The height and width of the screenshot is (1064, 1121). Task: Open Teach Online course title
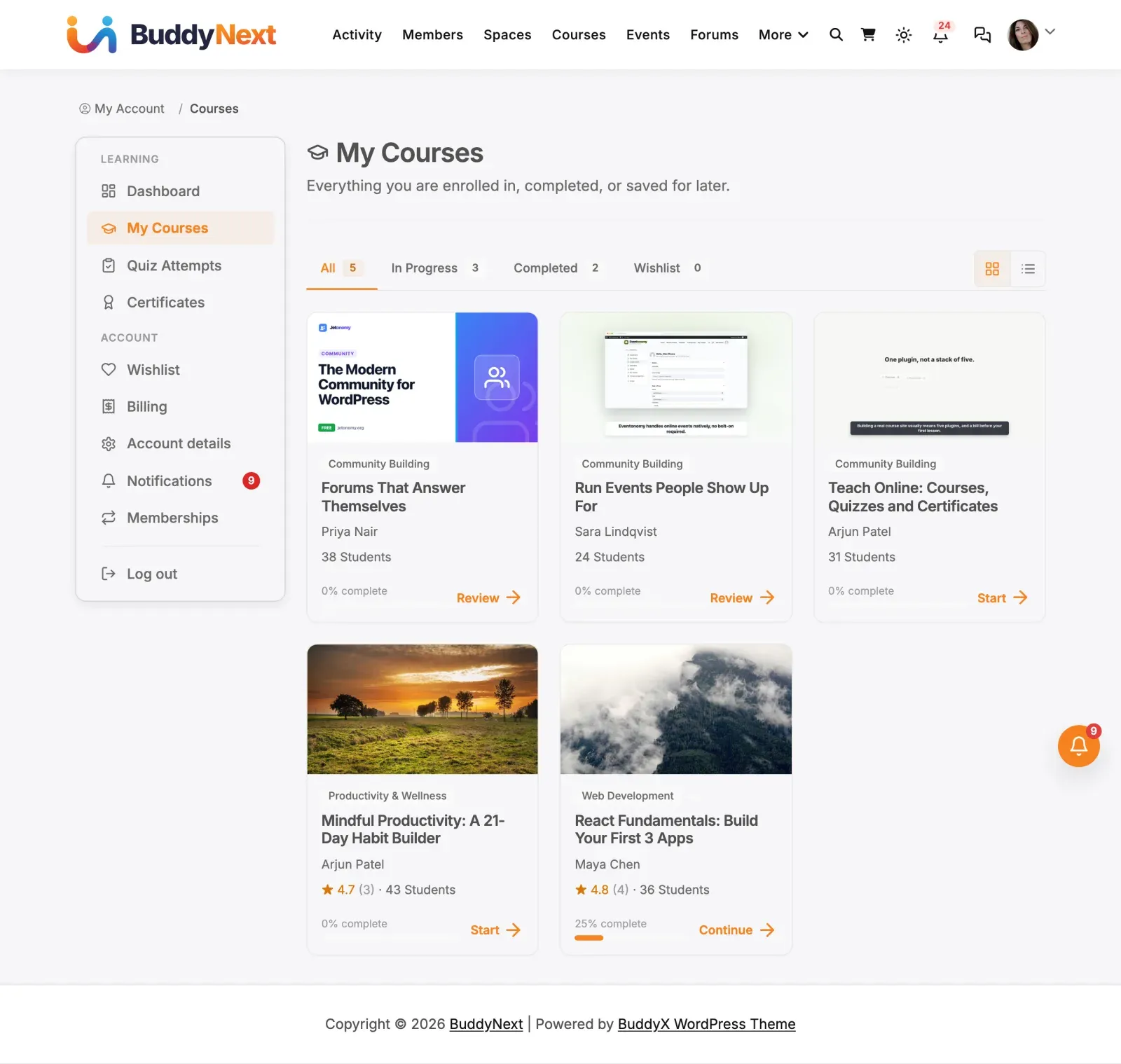click(913, 497)
